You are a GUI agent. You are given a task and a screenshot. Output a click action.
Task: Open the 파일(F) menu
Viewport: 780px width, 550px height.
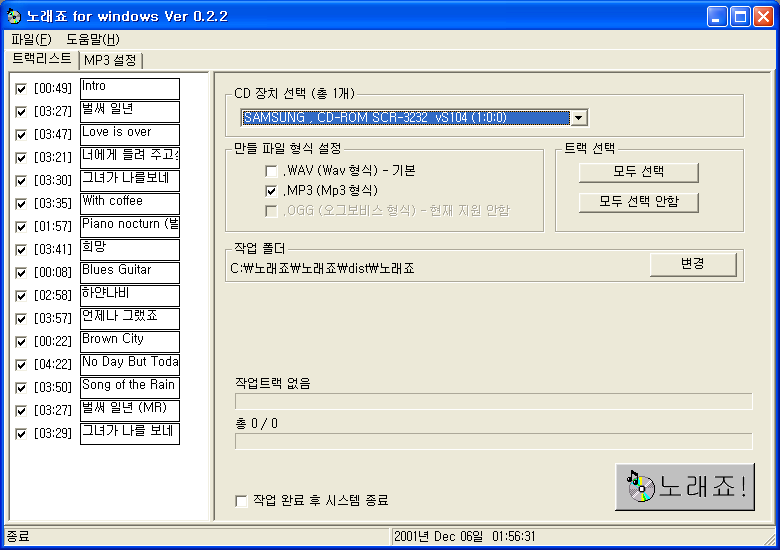pyautogui.click(x=31, y=40)
